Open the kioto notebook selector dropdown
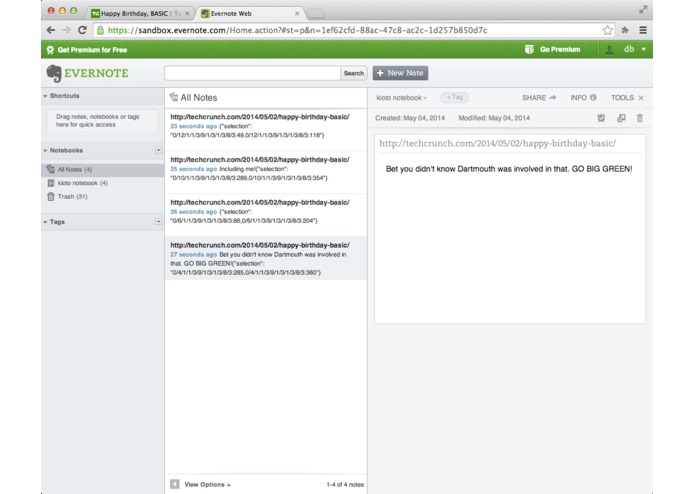Image resolution: width=695 pixels, height=494 pixels. click(x=402, y=98)
